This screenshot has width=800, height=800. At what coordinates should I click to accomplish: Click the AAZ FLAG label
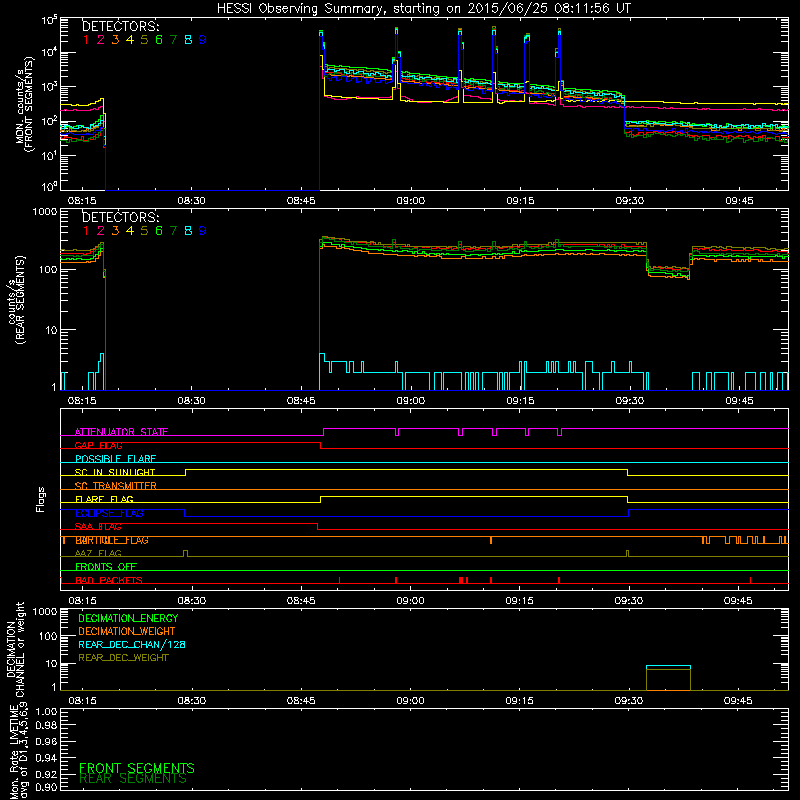pos(98,554)
